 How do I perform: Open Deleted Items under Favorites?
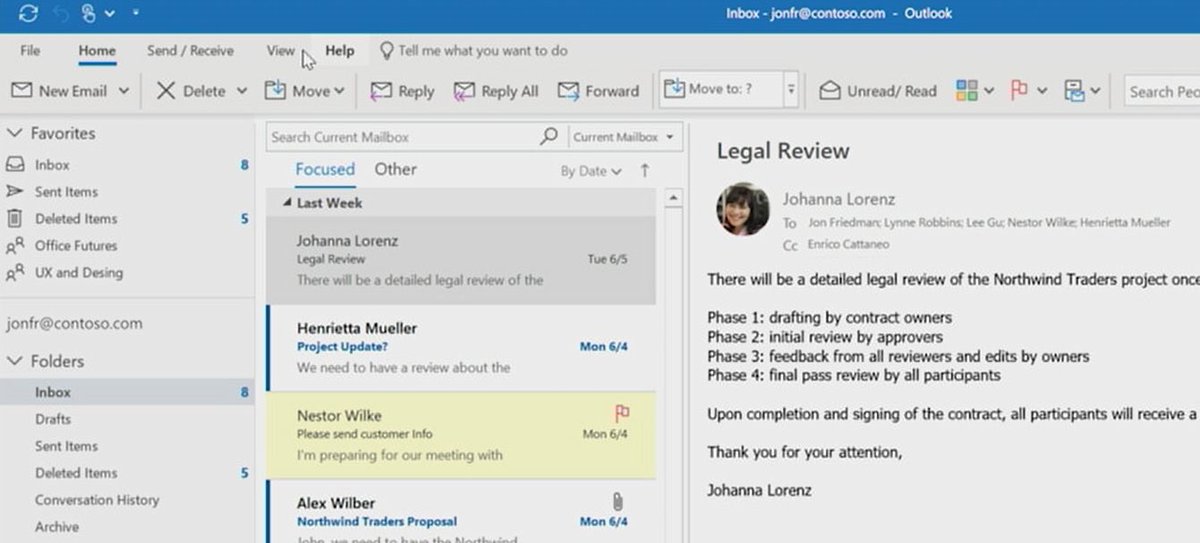coord(76,219)
